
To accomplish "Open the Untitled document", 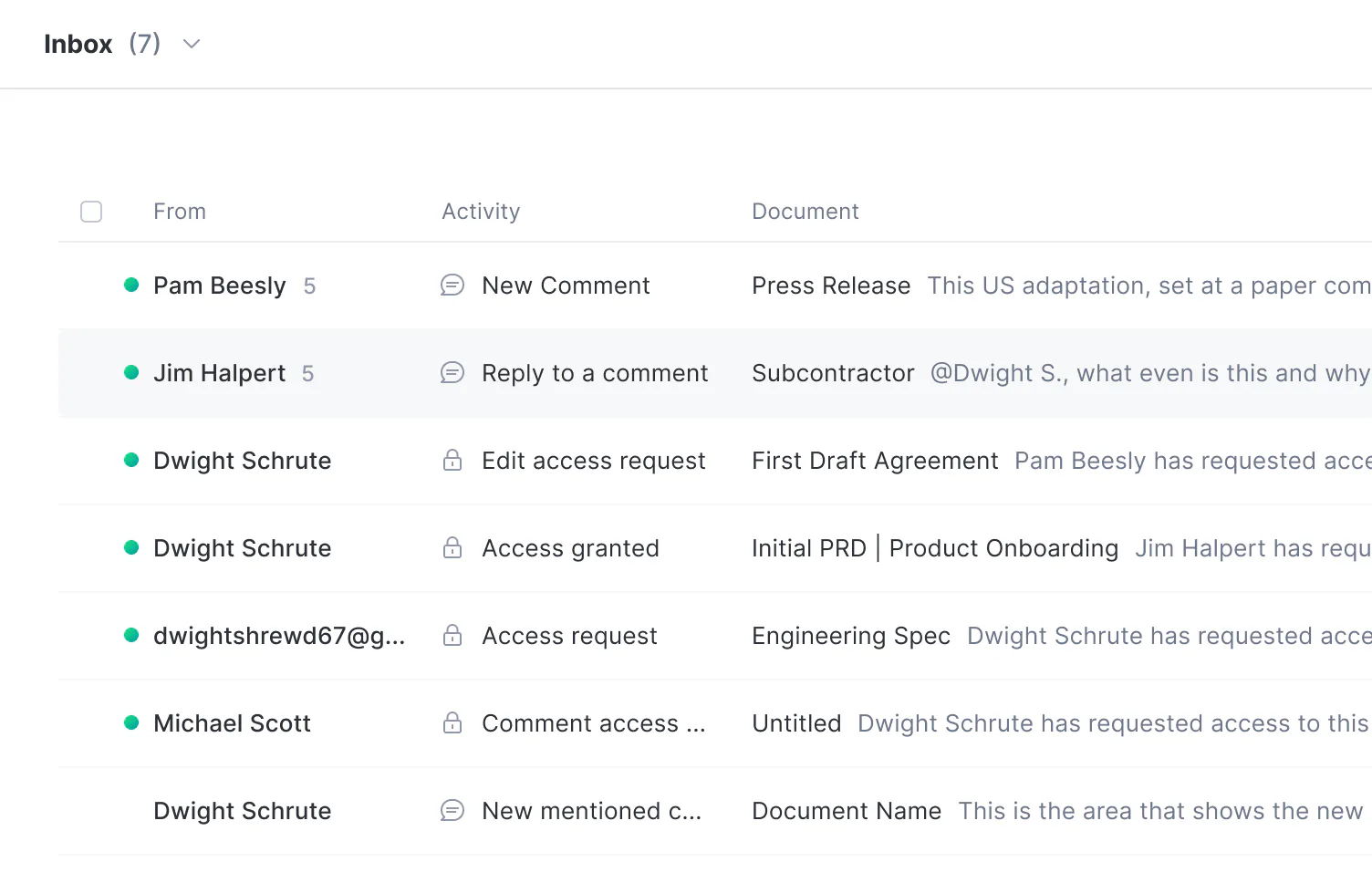I will pos(796,723).
